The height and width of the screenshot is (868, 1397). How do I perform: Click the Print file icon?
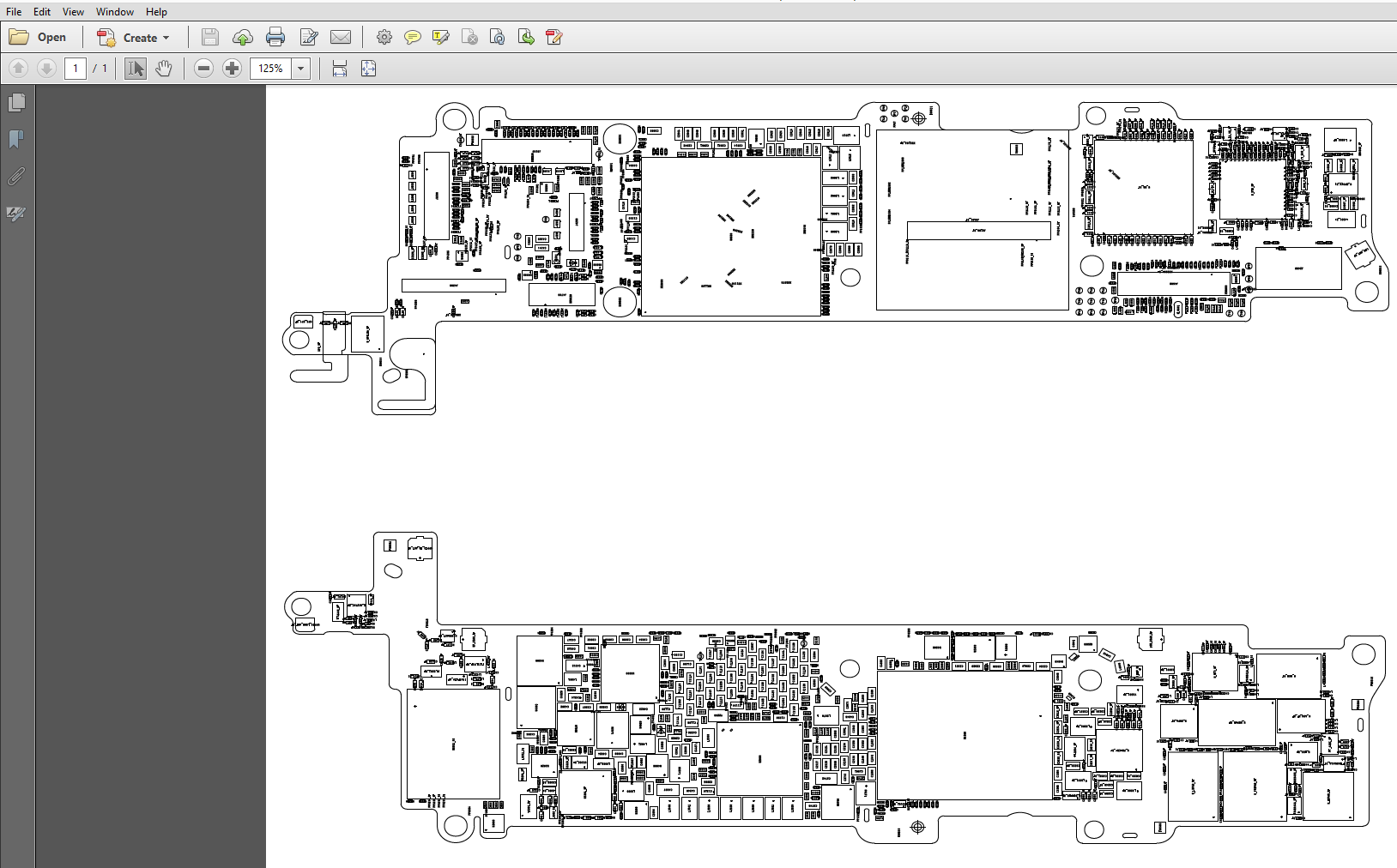tap(275, 37)
